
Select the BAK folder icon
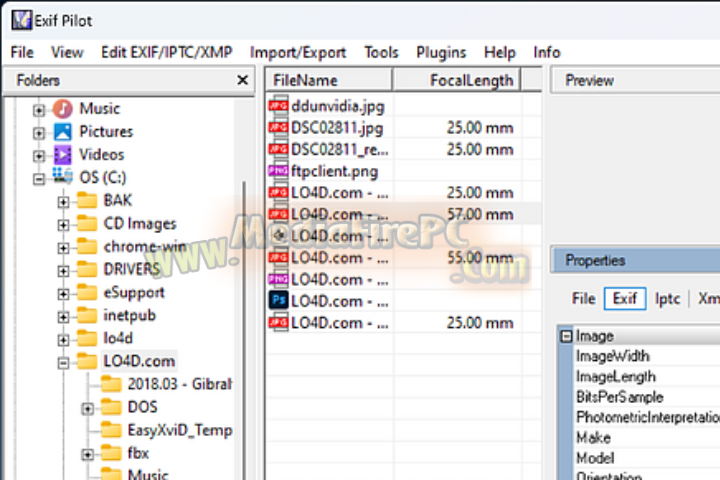[87, 200]
